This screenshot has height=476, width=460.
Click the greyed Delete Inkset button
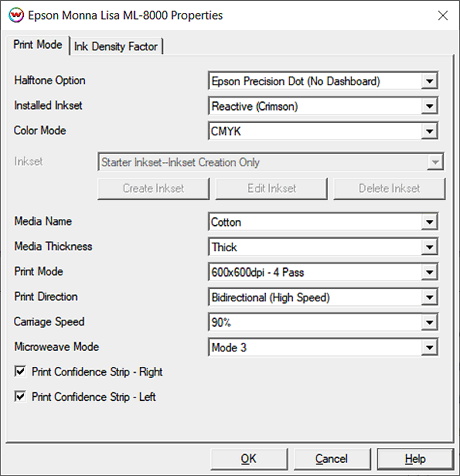pos(389,189)
